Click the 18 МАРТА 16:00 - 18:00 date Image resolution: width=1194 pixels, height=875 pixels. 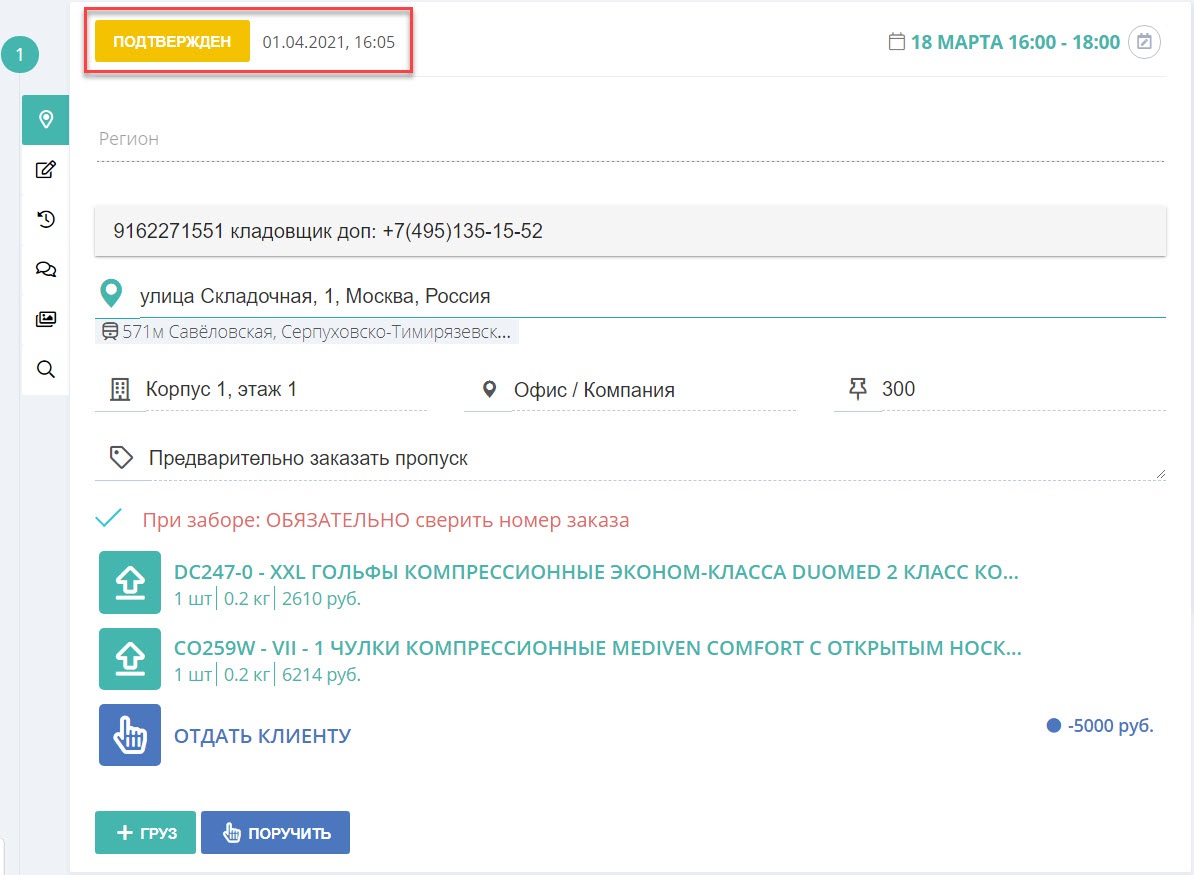coord(1015,42)
